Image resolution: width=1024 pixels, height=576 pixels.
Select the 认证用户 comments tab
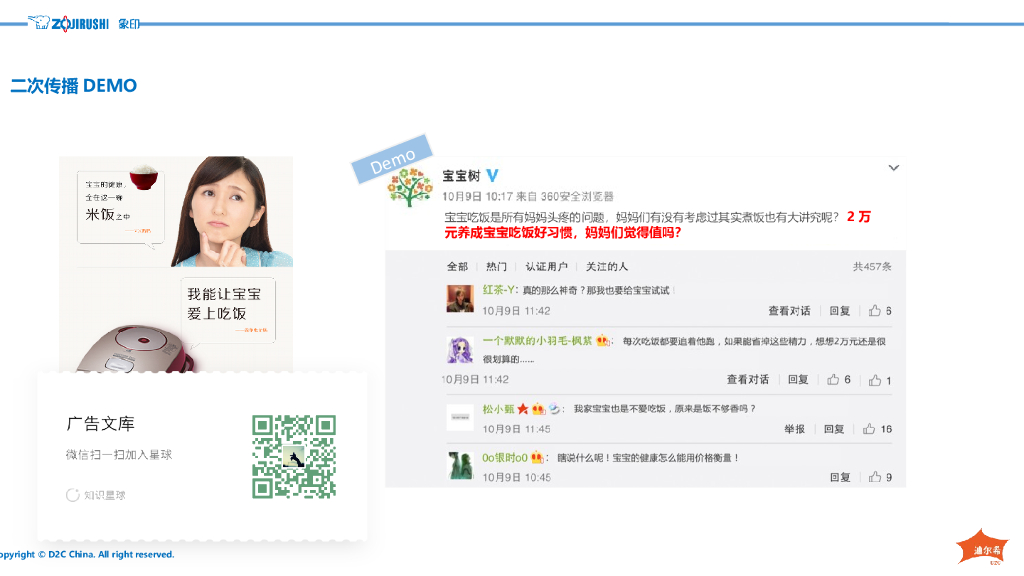click(547, 266)
